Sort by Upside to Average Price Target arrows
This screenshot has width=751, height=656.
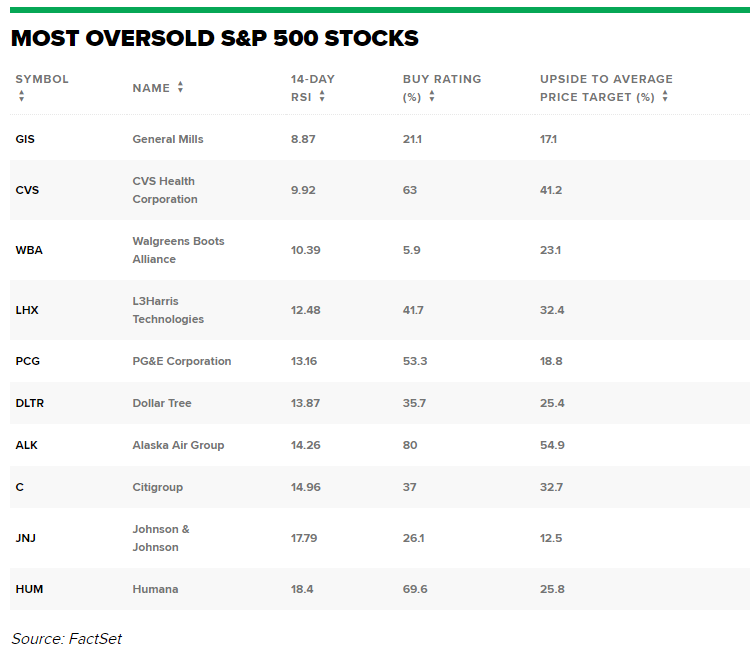(665, 97)
